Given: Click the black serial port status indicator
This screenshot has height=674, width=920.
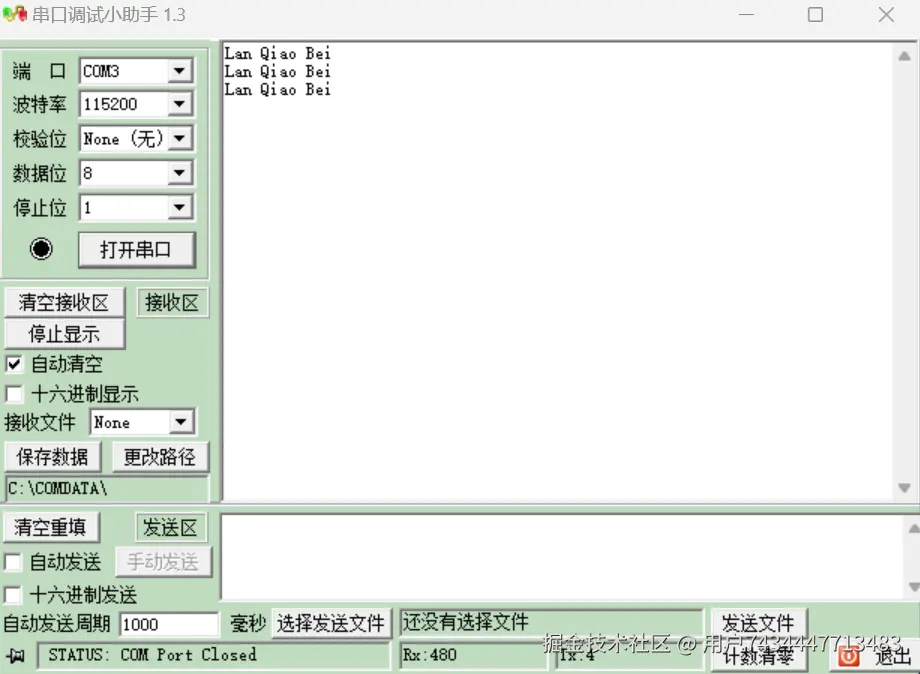Looking at the screenshot, I should 41,249.
